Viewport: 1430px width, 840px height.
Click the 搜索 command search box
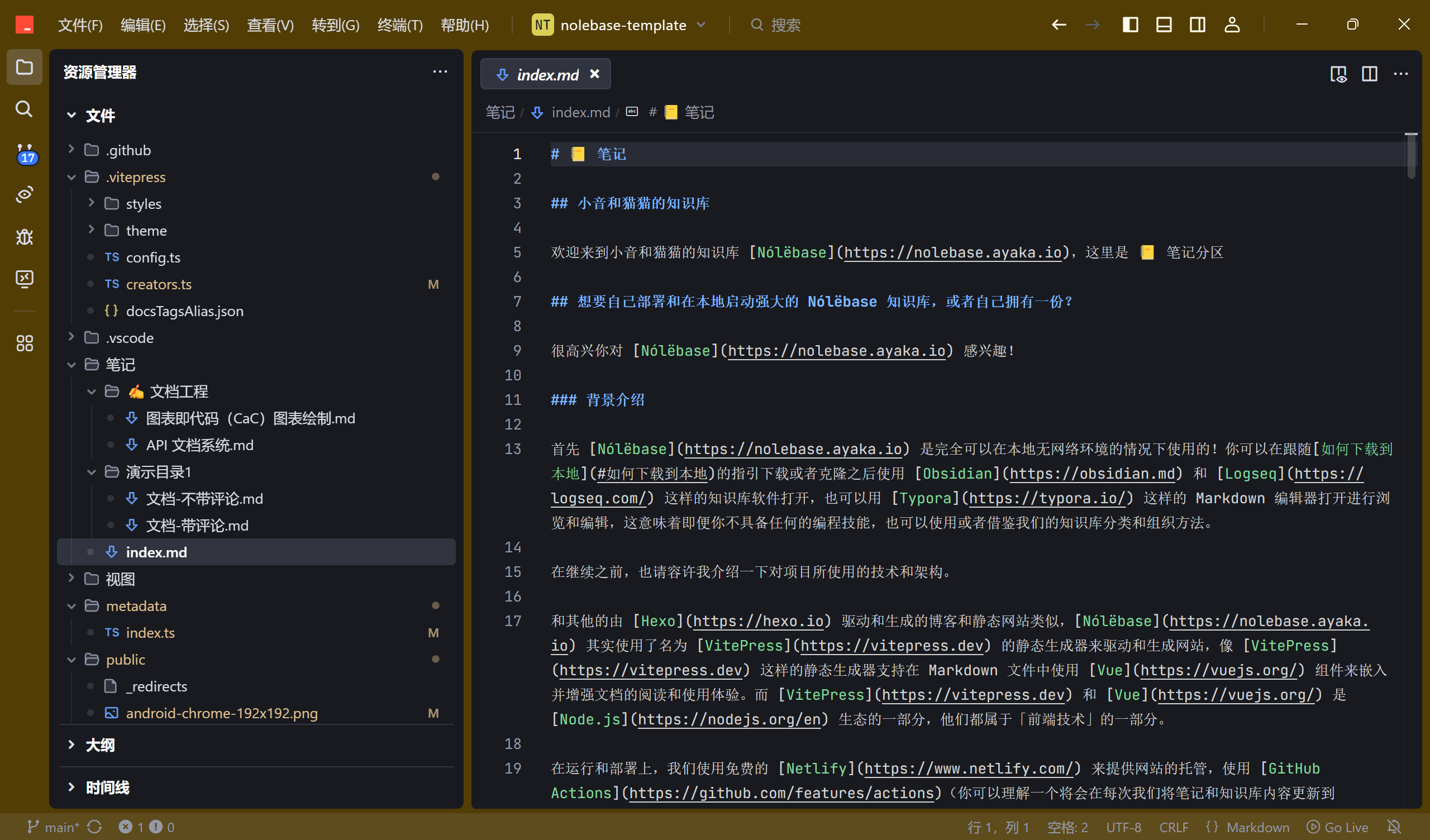click(776, 25)
